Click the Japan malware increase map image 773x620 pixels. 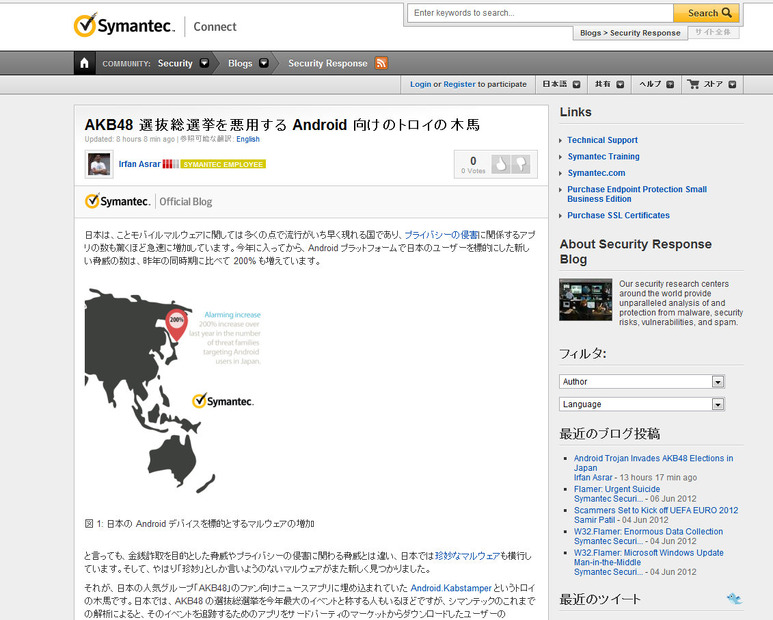click(x=174, y=391)
